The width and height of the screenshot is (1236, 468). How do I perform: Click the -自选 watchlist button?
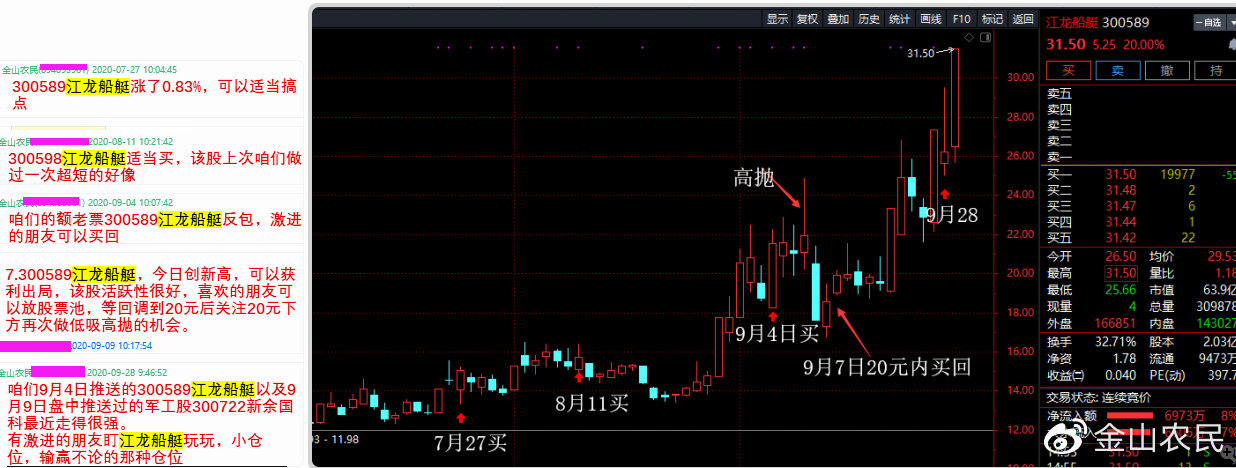1208,22
